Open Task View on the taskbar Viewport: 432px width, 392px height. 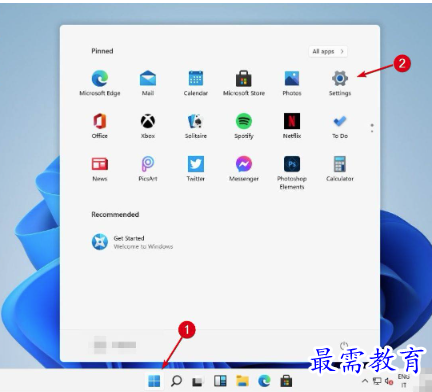tap(198, 381)
